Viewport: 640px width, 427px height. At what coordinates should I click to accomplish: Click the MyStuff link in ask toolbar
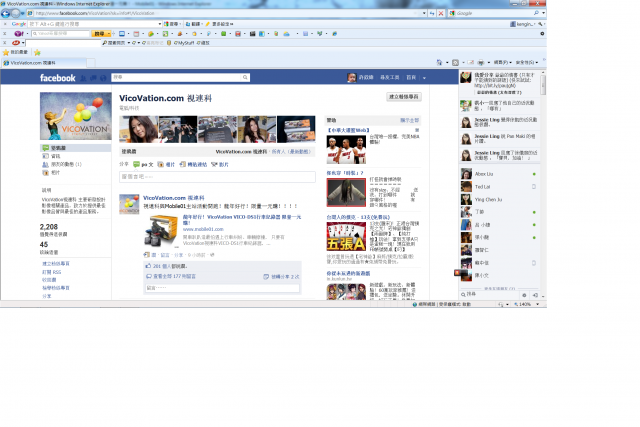(184, 43)
